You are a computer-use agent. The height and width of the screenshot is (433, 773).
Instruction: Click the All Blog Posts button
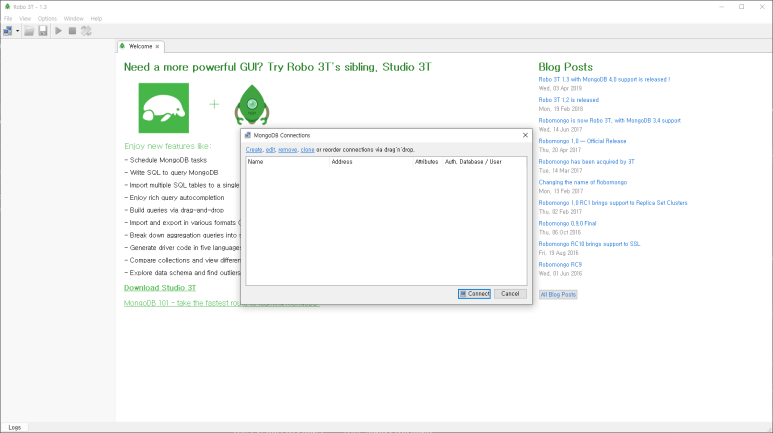pos(558,294)
